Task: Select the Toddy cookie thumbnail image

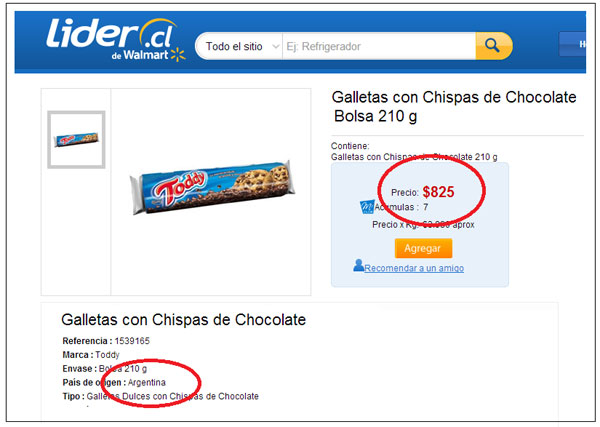Action: pyautogui.click(x=76, y=140)
